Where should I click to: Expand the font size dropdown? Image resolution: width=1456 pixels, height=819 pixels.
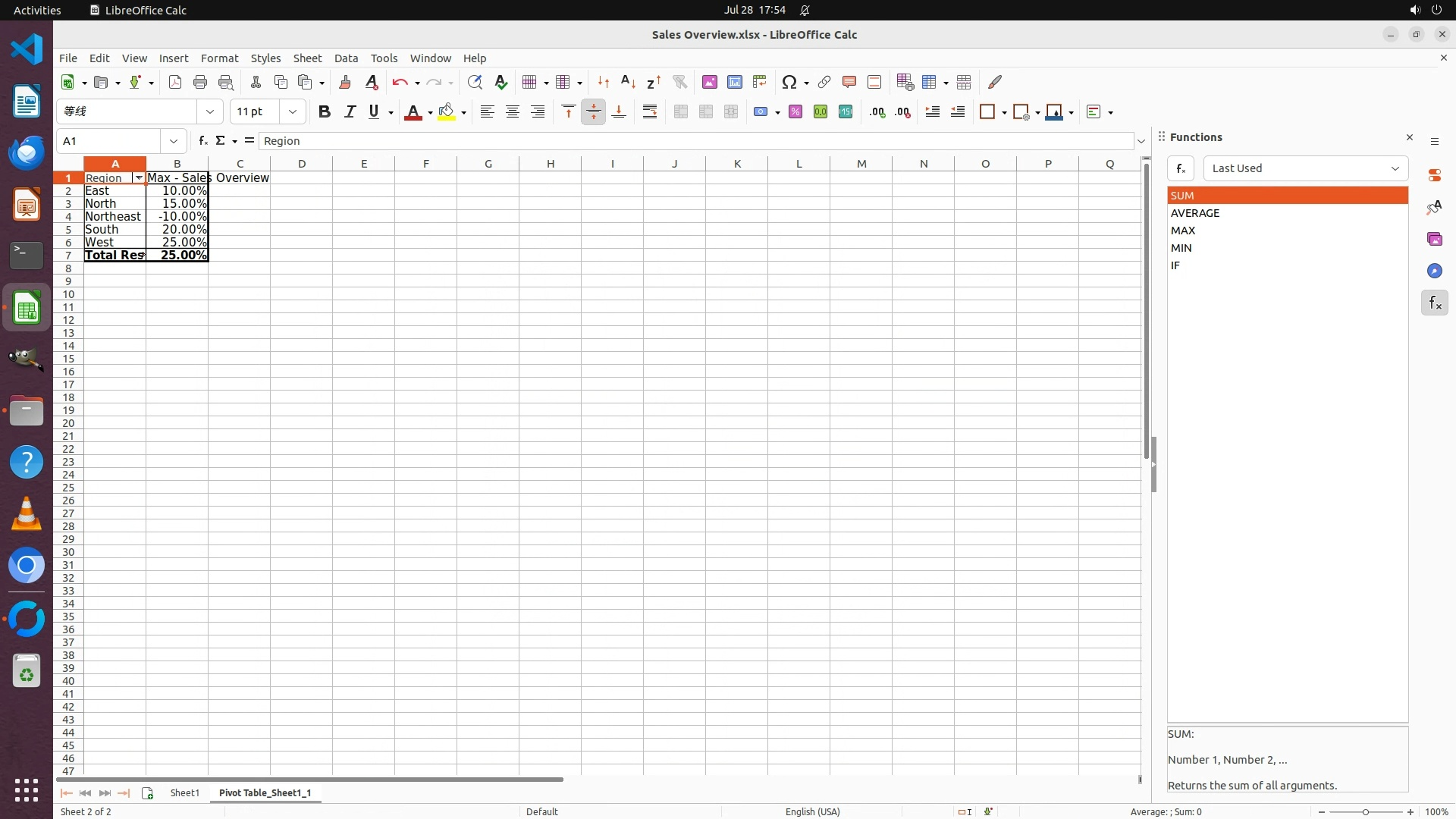click(x=292, y=111)
